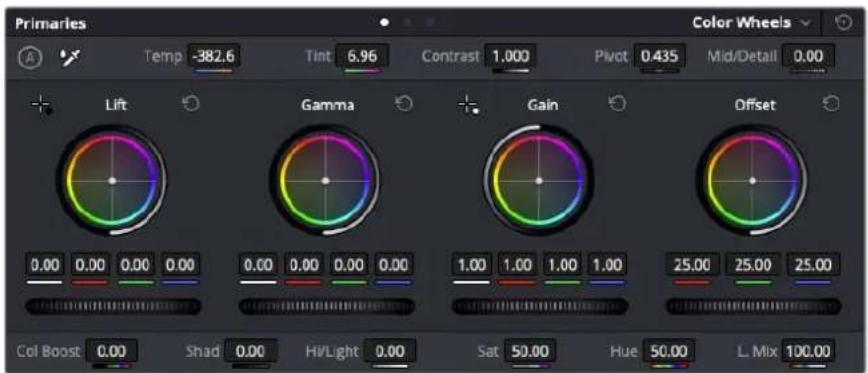The image size is (868, 373).
Task: Reset the Lift color wheel
Action: pos(191,103)
